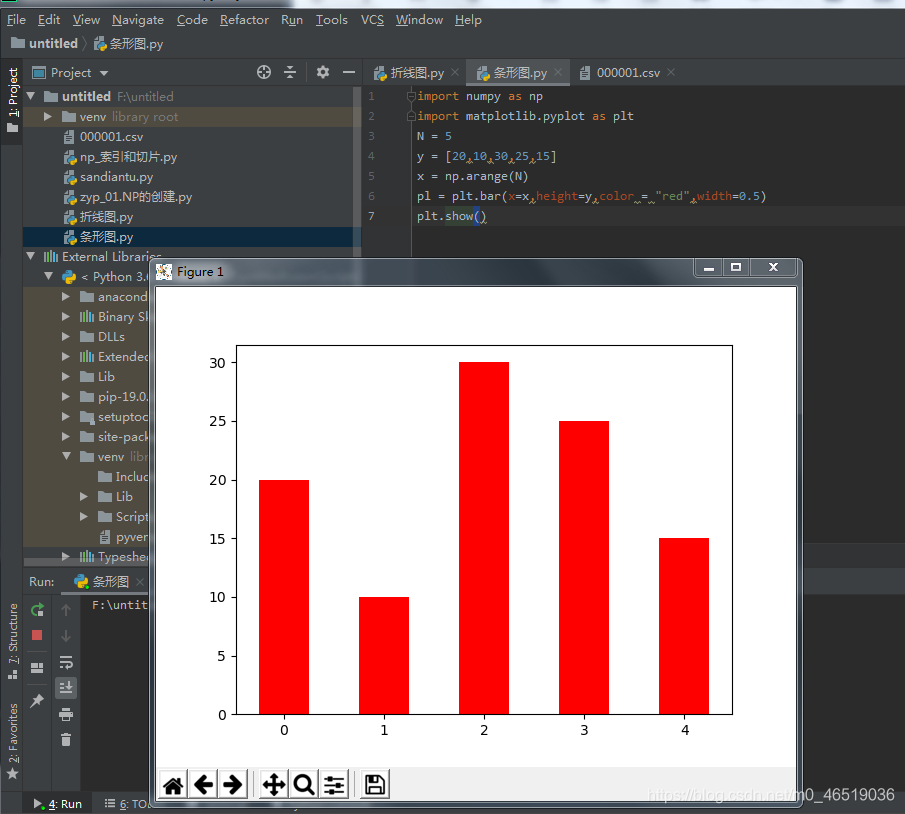Place the cursor on line 6 plt.bar code

click(x=591, y=196)
